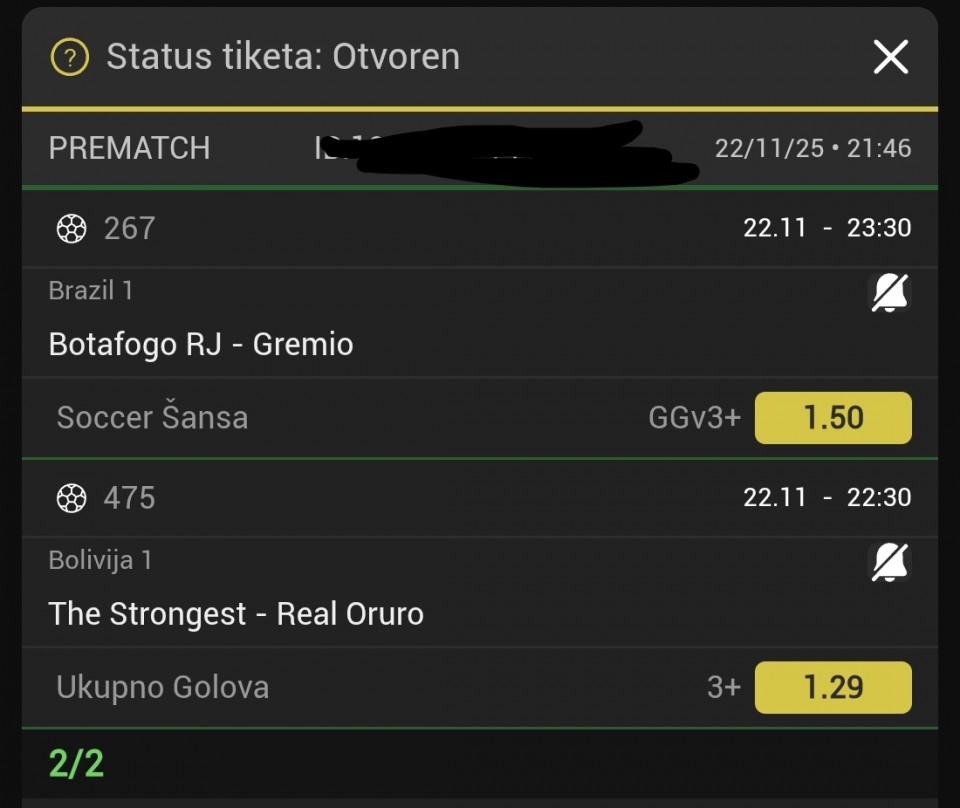
Task: Click the 23:30 kickoff time
Action: coord(879,228)
